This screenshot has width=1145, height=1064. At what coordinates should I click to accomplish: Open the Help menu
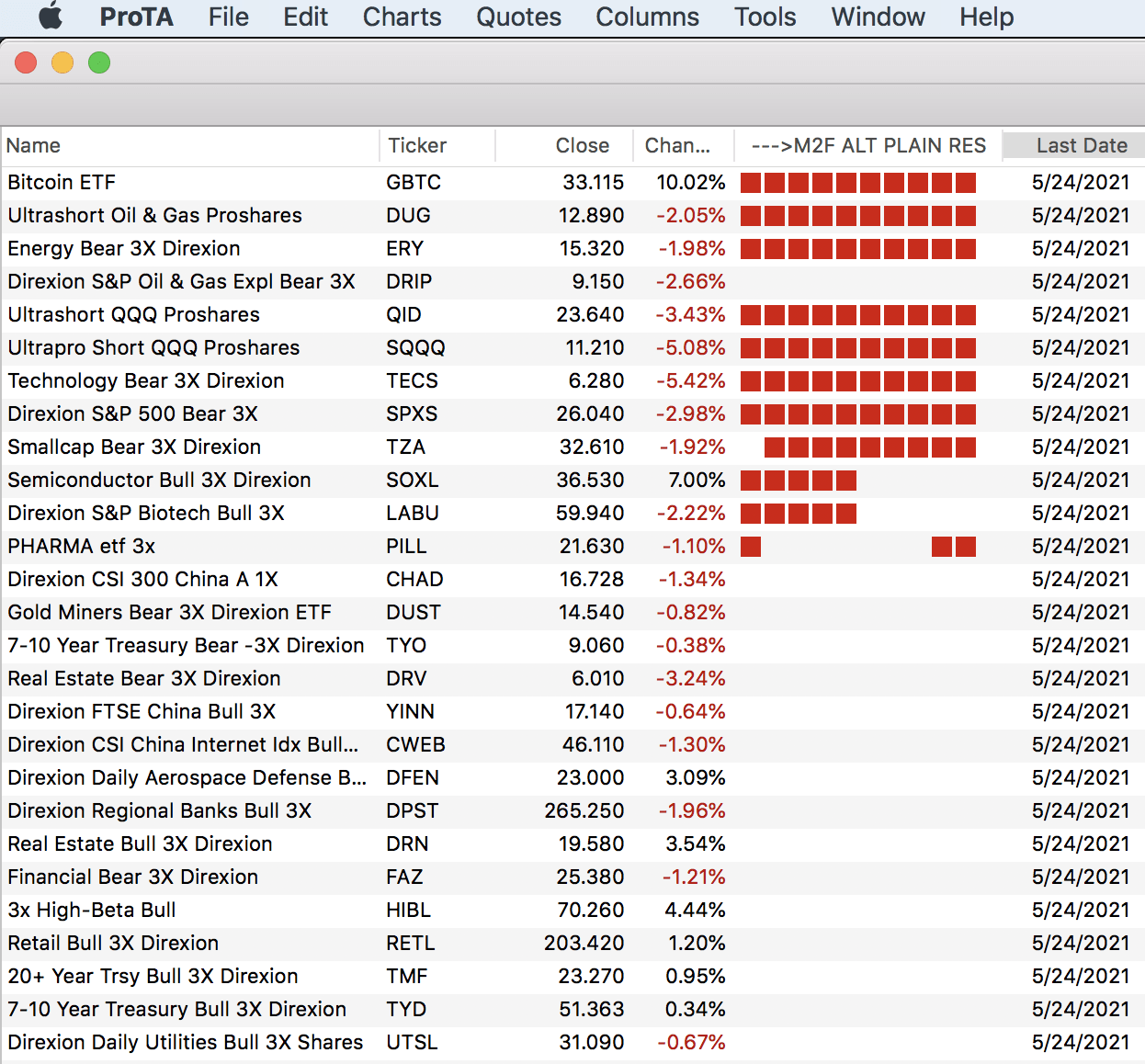pos(986,17)
